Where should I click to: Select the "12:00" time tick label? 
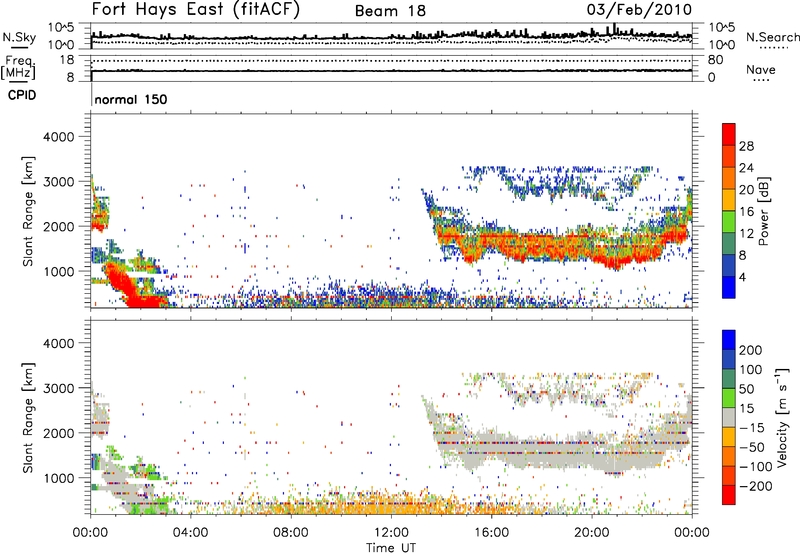[391, 533]
